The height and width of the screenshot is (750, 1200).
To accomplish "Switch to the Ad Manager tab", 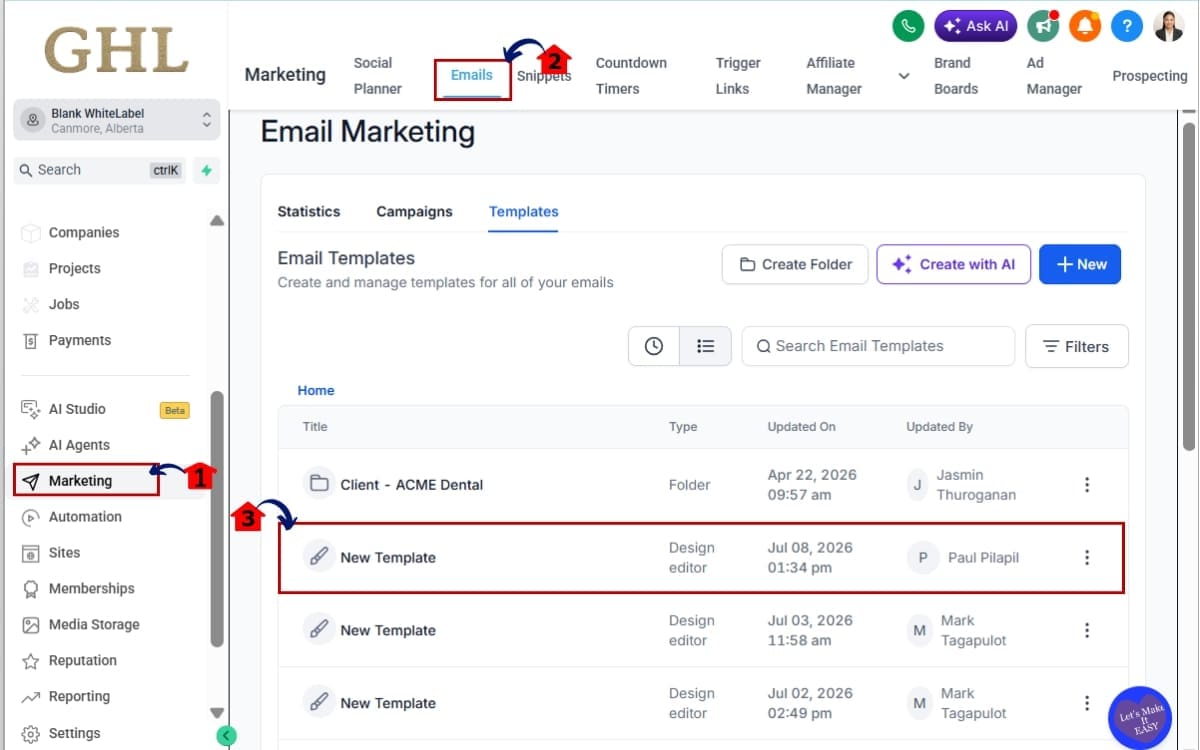I will pyautogui.click(x=1054, y=75).
